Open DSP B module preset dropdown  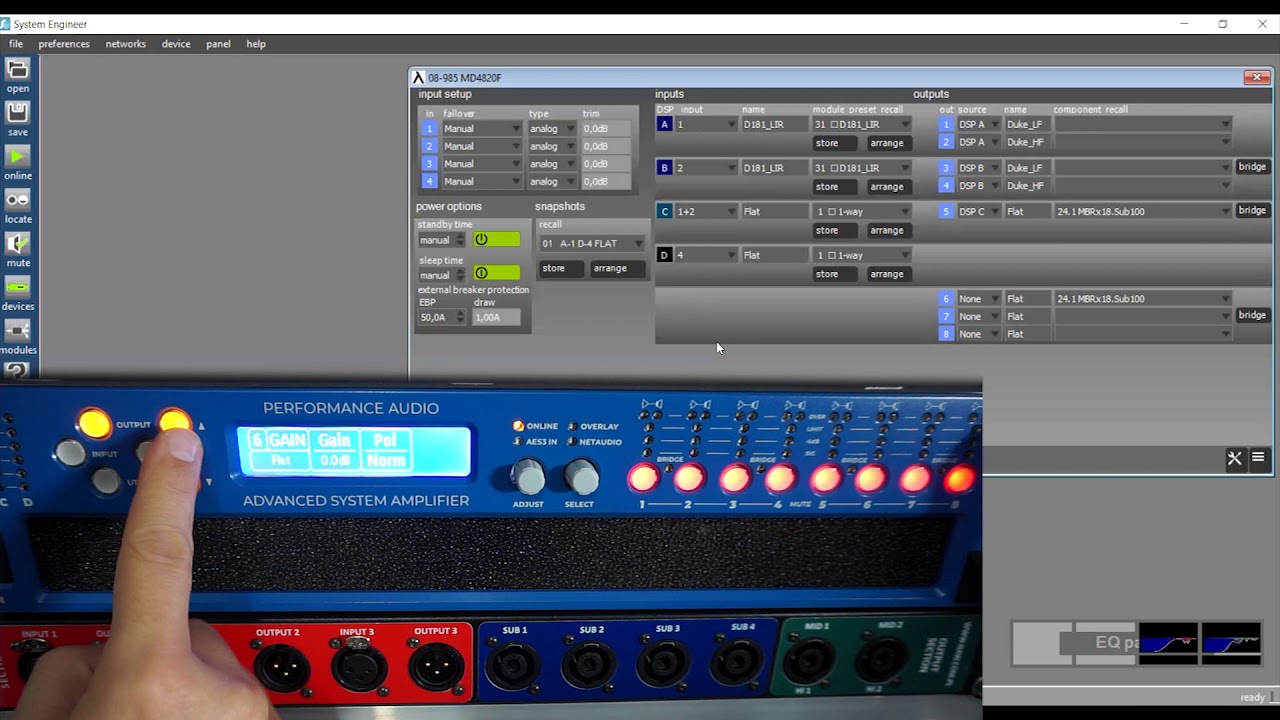[861, 168]
